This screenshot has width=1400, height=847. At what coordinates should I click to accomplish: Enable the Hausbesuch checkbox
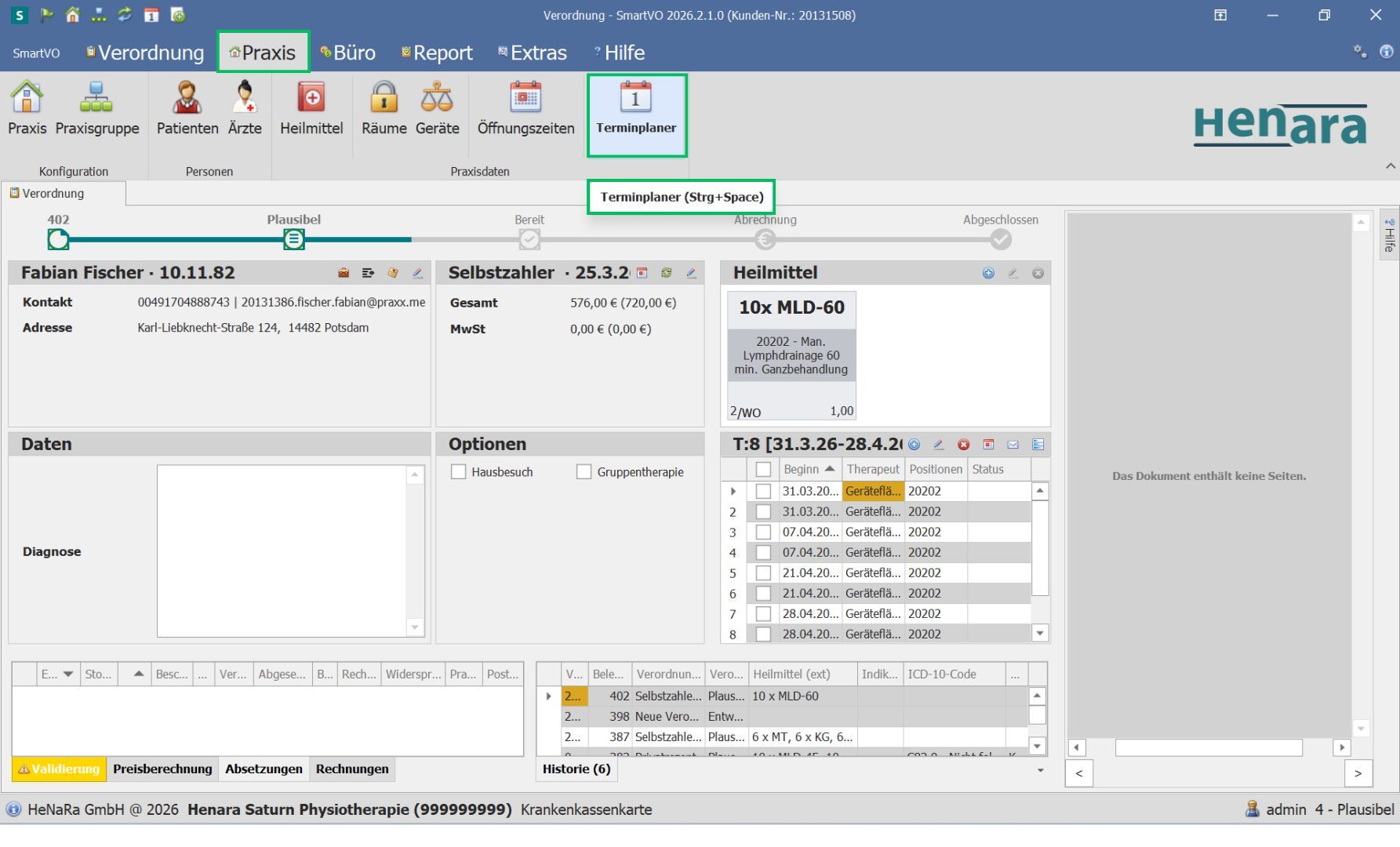[459, 472]
